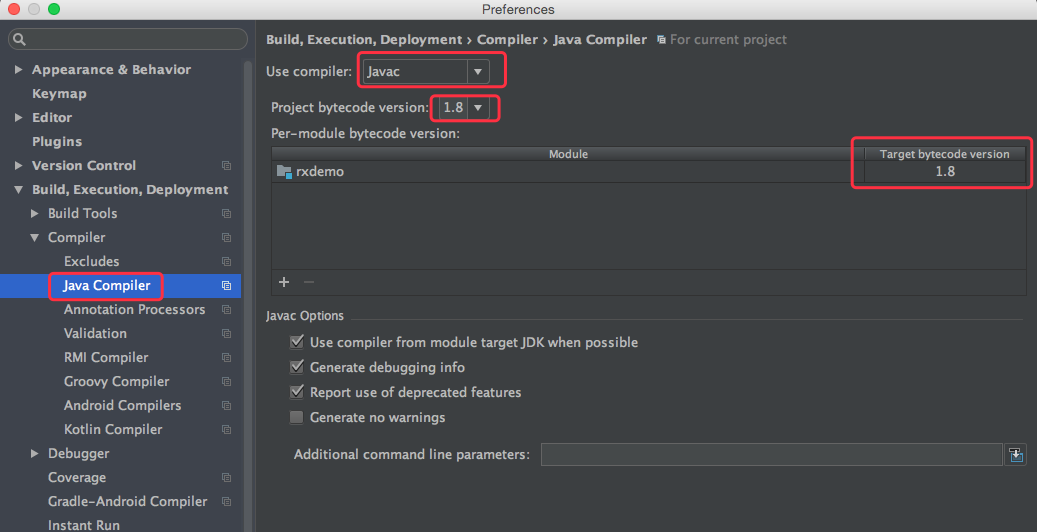Select Annotation Processors settings
Screen dimensions: 1037x532
pos(134,310)
